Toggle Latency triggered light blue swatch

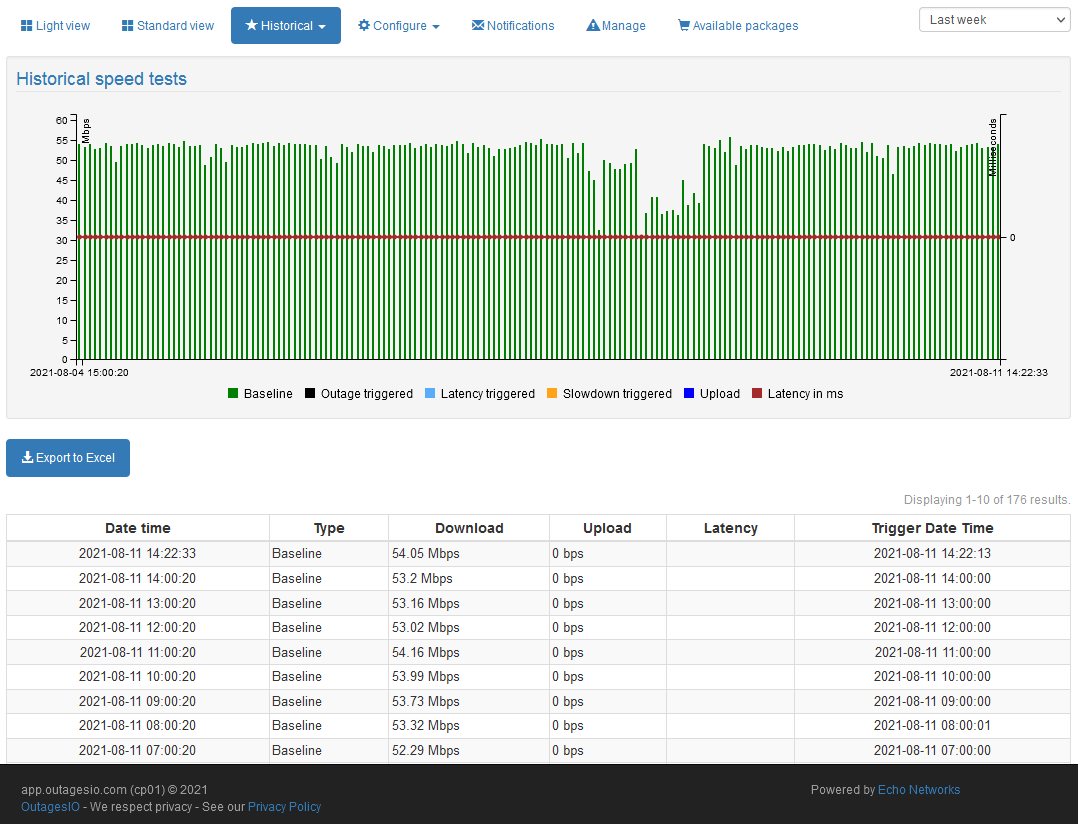(x=430, y=393)
